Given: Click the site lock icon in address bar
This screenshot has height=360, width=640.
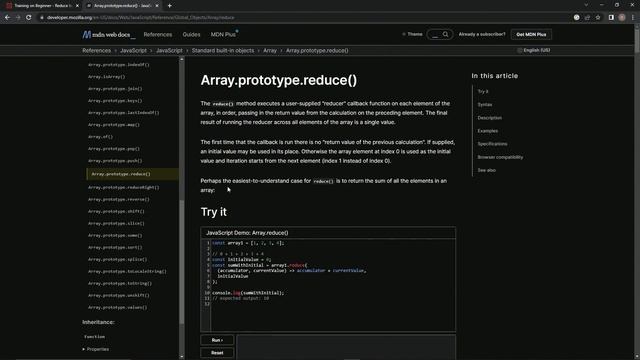Looking at the screenshot, I should 42,18.
